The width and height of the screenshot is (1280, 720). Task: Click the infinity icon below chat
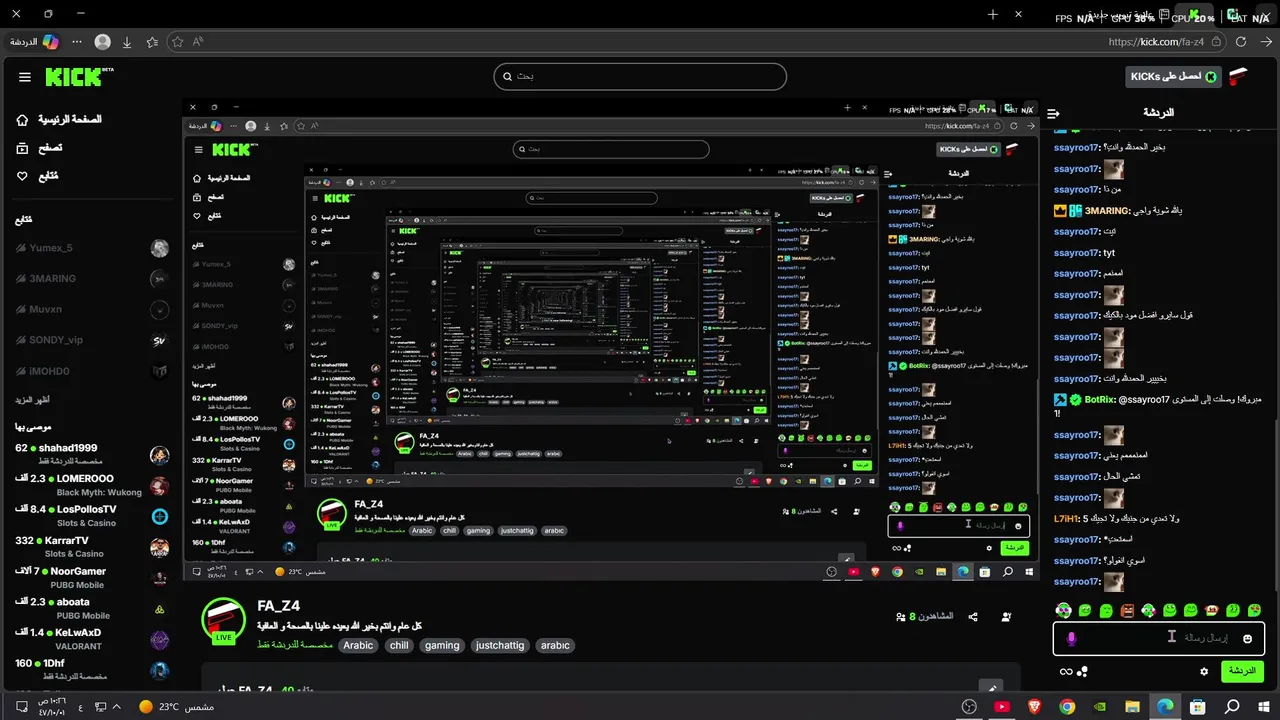pos(1066,671)
